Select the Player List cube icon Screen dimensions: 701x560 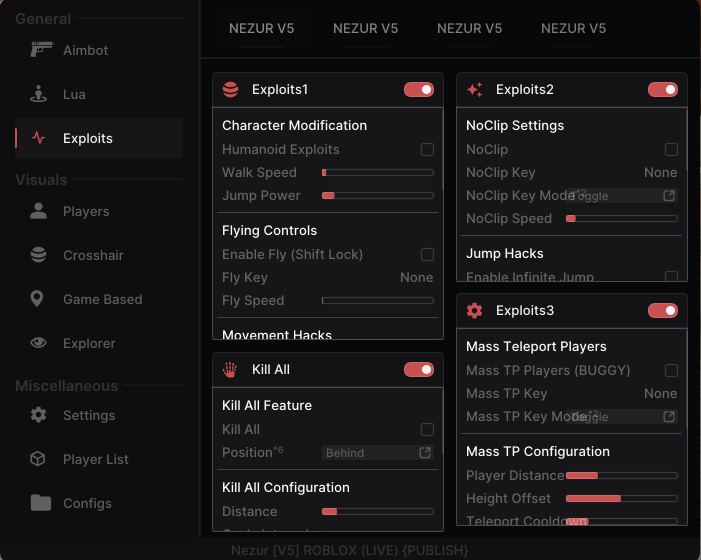tap(38, 459)
